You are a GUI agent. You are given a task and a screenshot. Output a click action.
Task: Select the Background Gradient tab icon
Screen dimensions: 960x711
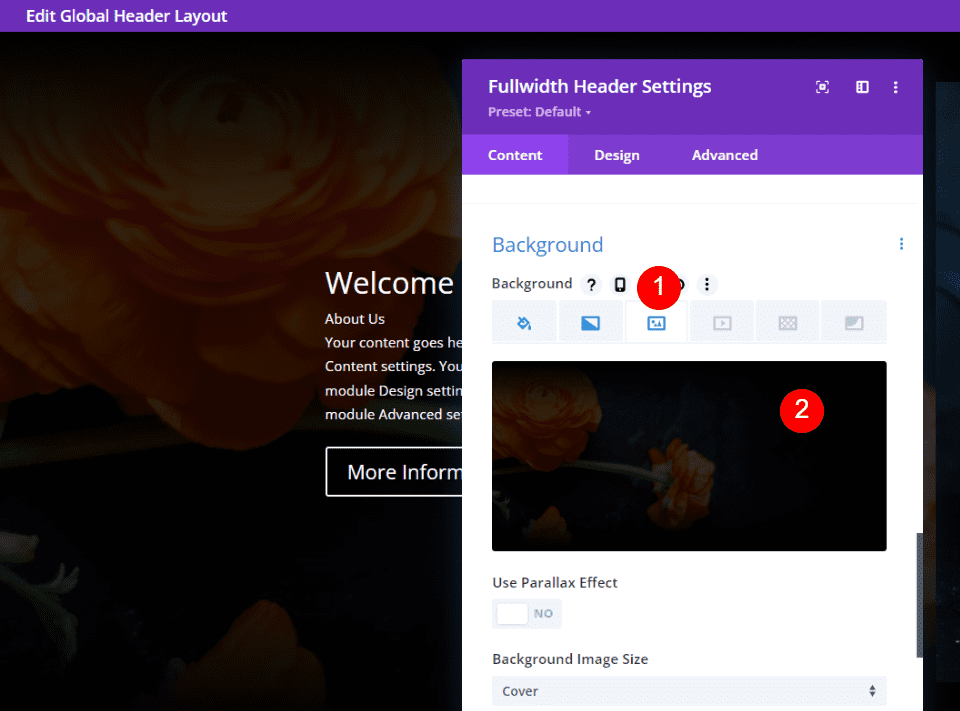[590, 323]
